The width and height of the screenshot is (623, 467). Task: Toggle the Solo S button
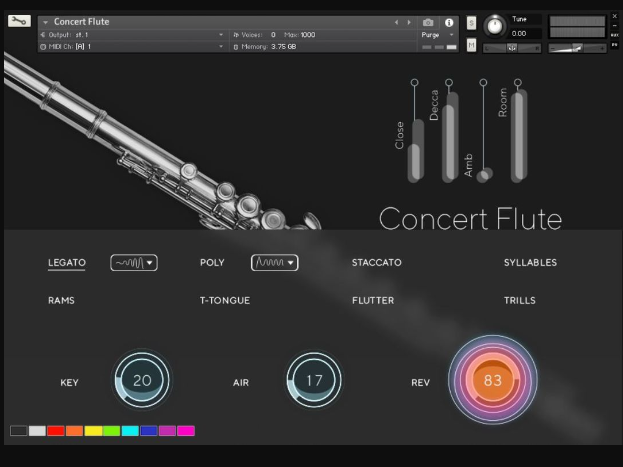[471, 22]
